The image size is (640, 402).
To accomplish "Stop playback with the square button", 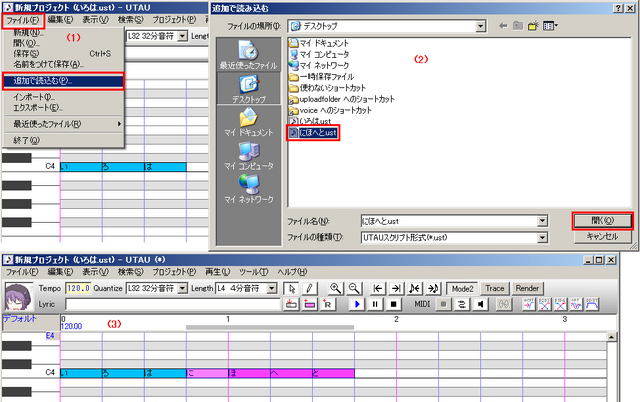I will click(x=393, y=304).
